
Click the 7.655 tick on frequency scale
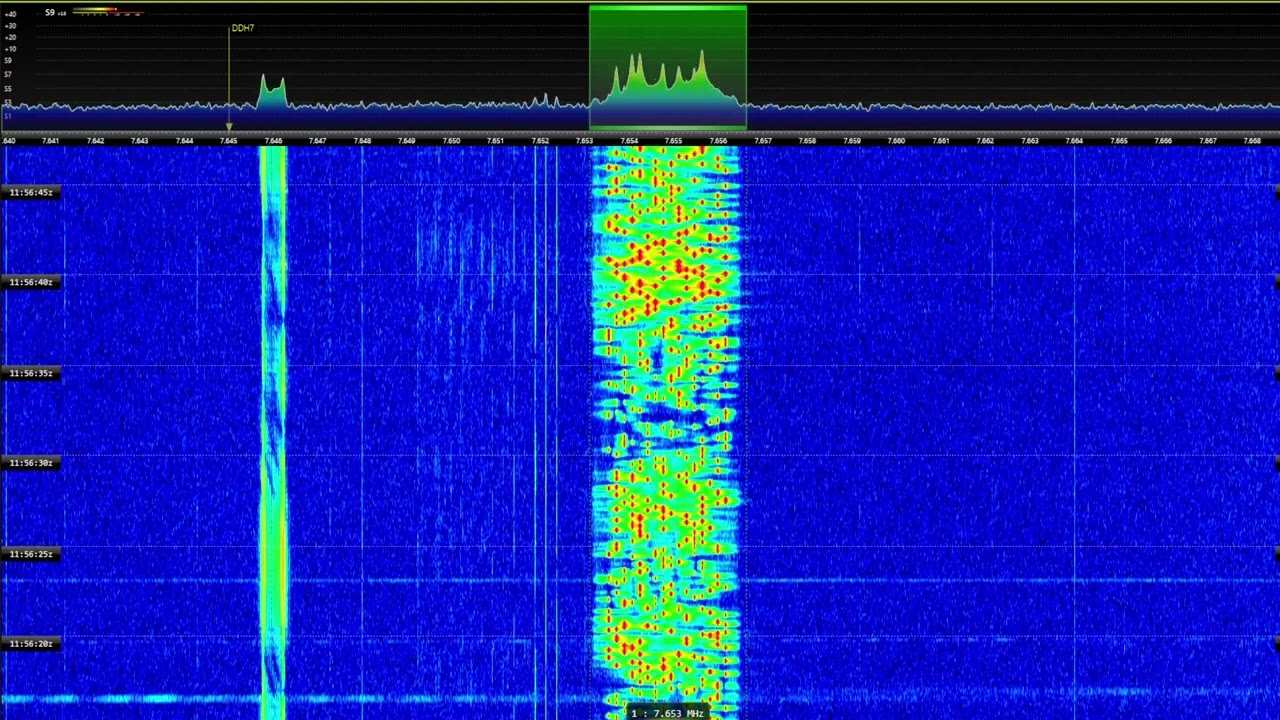673,141
